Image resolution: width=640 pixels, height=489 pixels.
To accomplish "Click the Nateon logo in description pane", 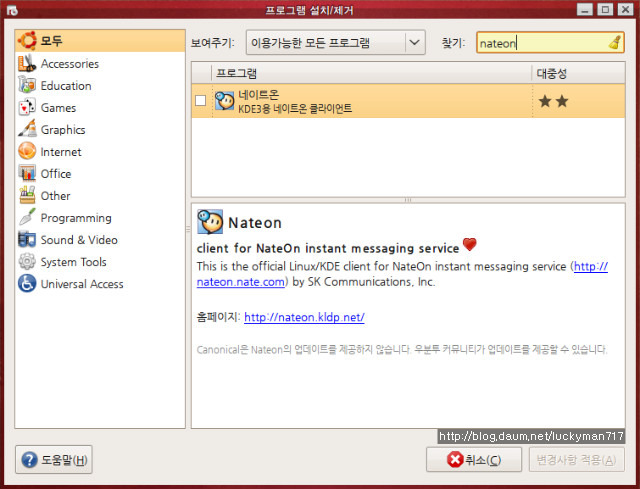I will coord(210,222).
